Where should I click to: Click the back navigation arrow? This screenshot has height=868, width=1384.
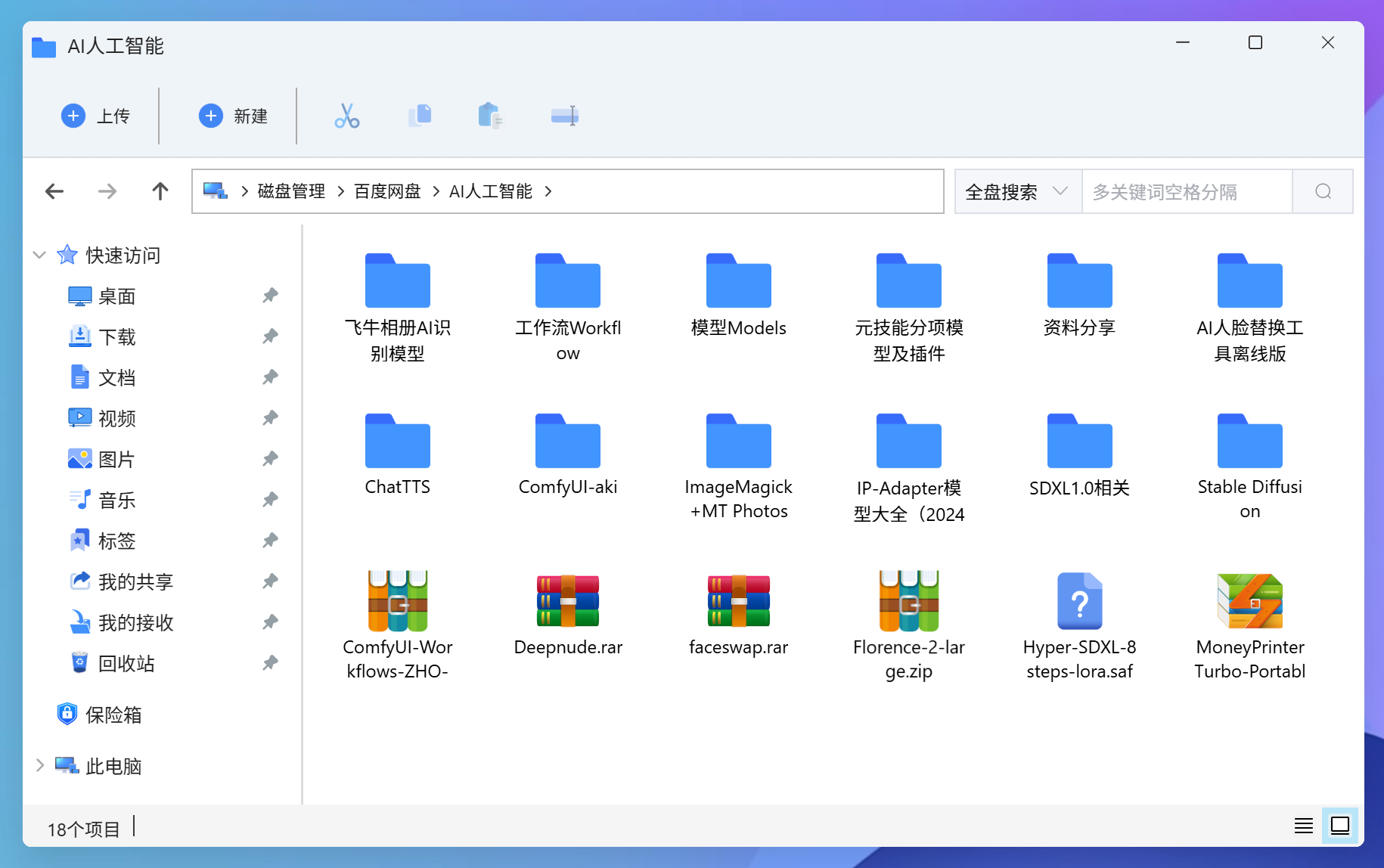pos(54,191)
